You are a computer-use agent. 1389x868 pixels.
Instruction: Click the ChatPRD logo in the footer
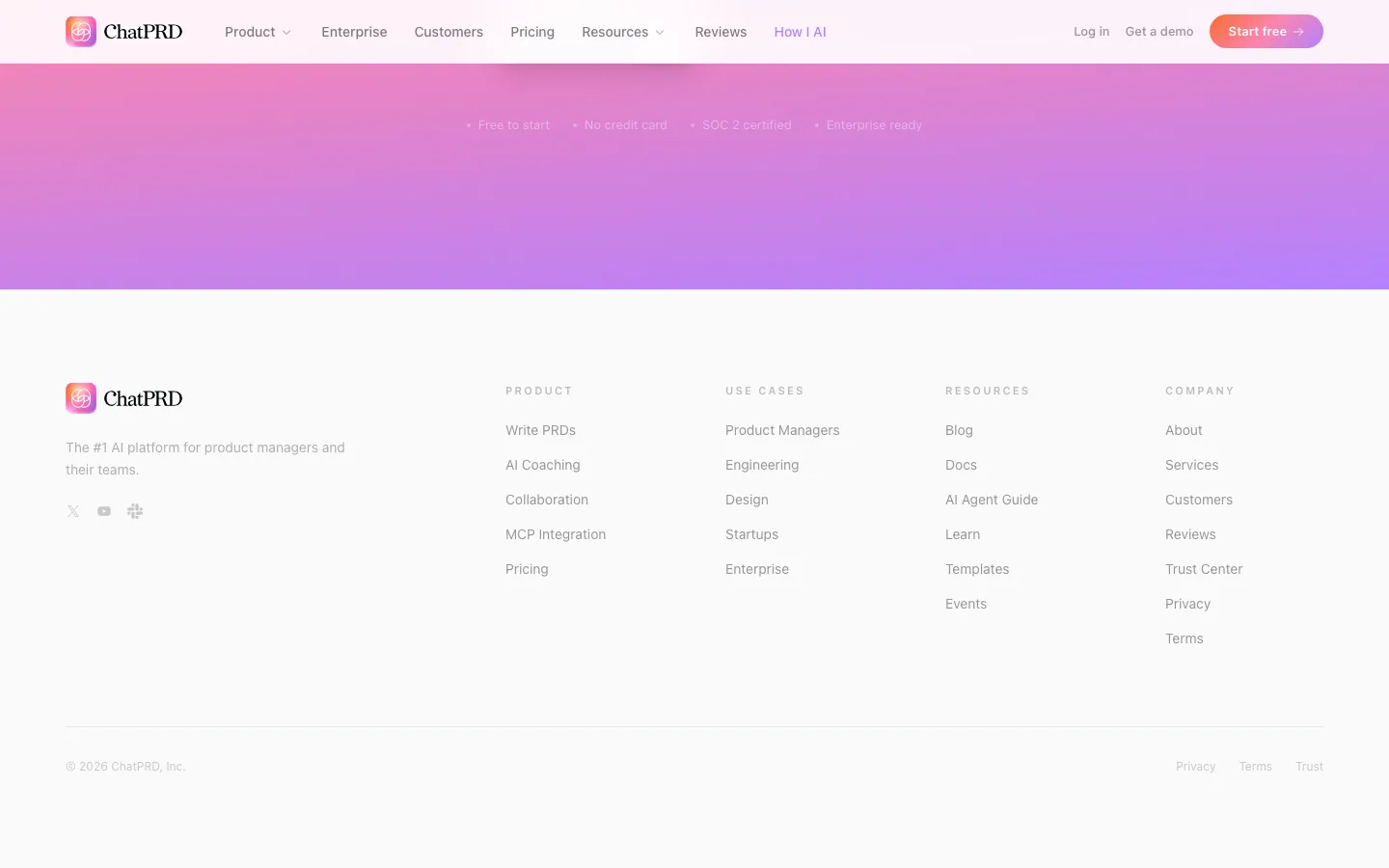[123, 398]
